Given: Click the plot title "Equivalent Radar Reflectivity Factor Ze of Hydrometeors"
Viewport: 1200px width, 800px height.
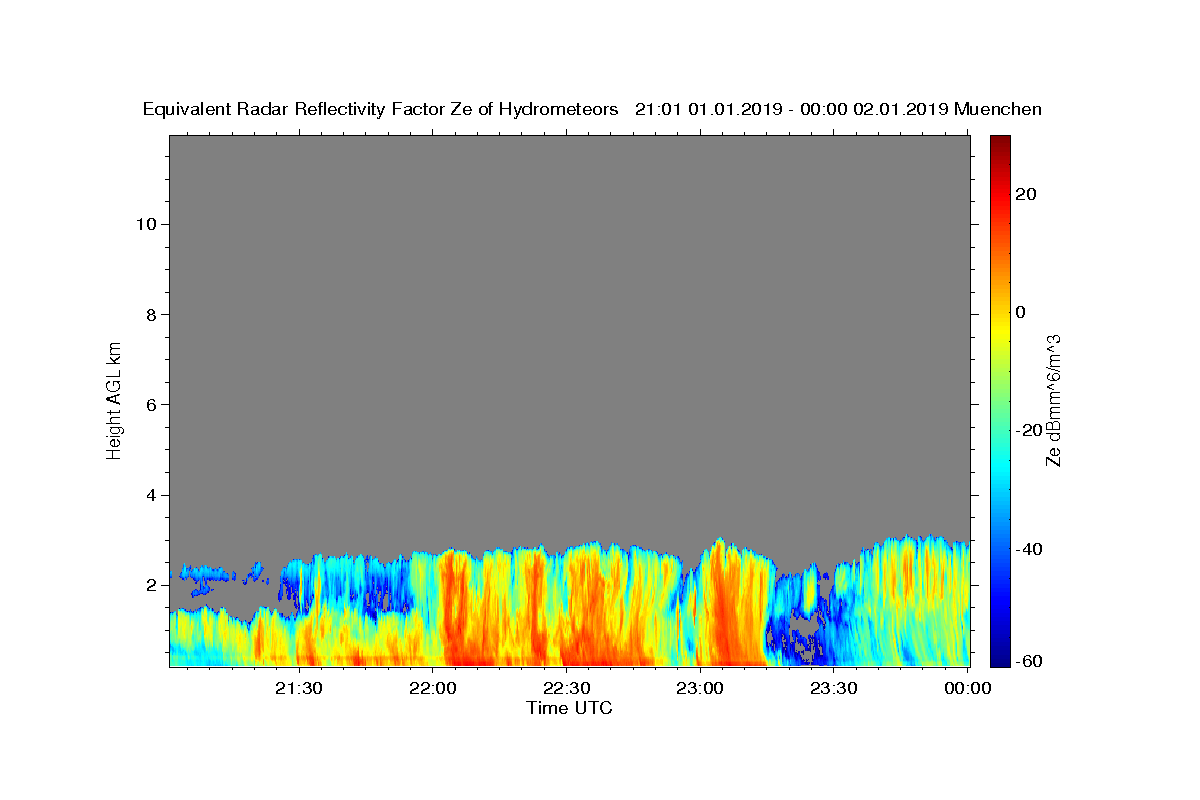Looking at the screenshot, I should [380, 110].
